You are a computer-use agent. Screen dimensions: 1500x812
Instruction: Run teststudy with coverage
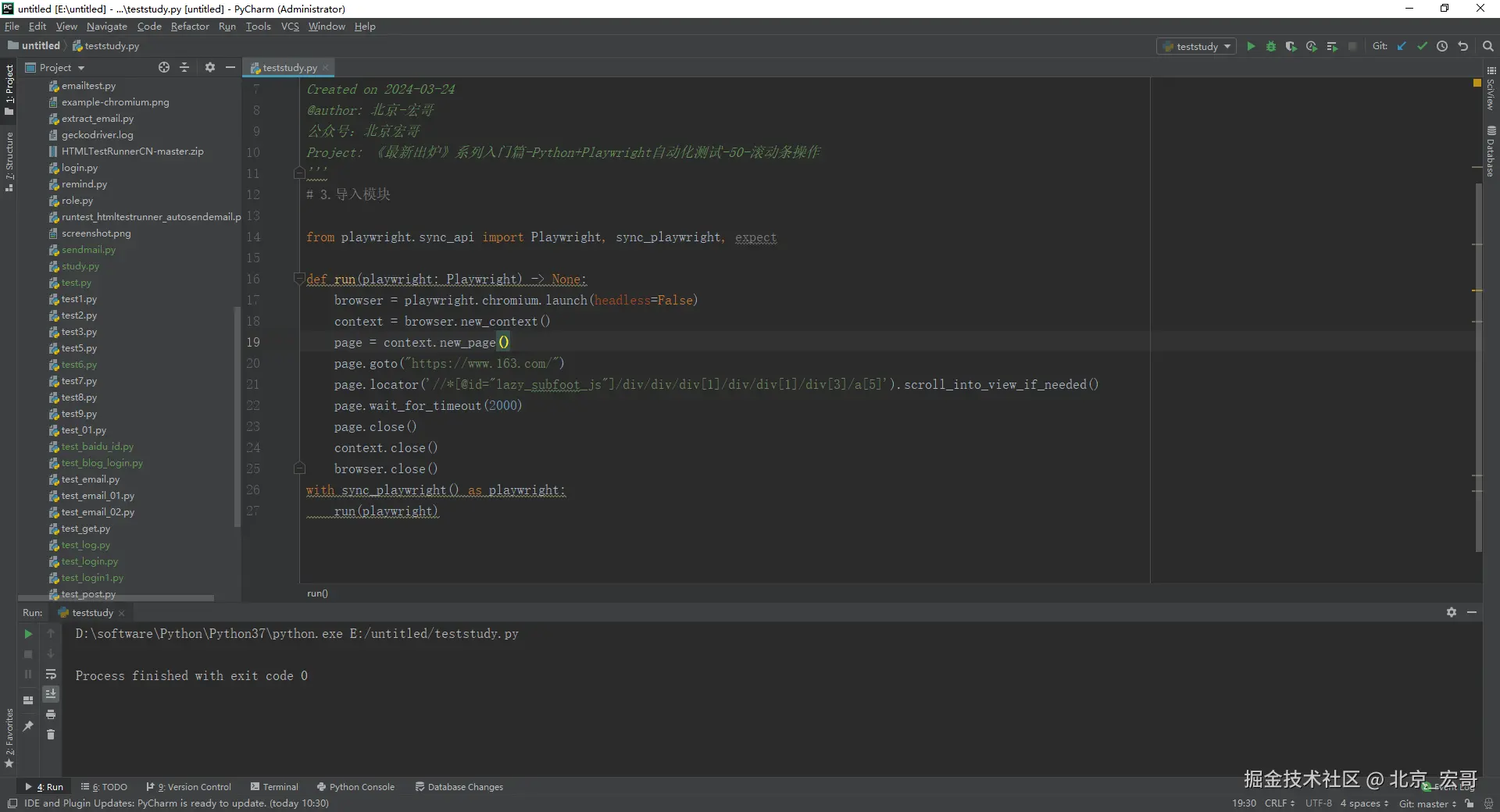pyautogui.click(x=1291, y=47)
